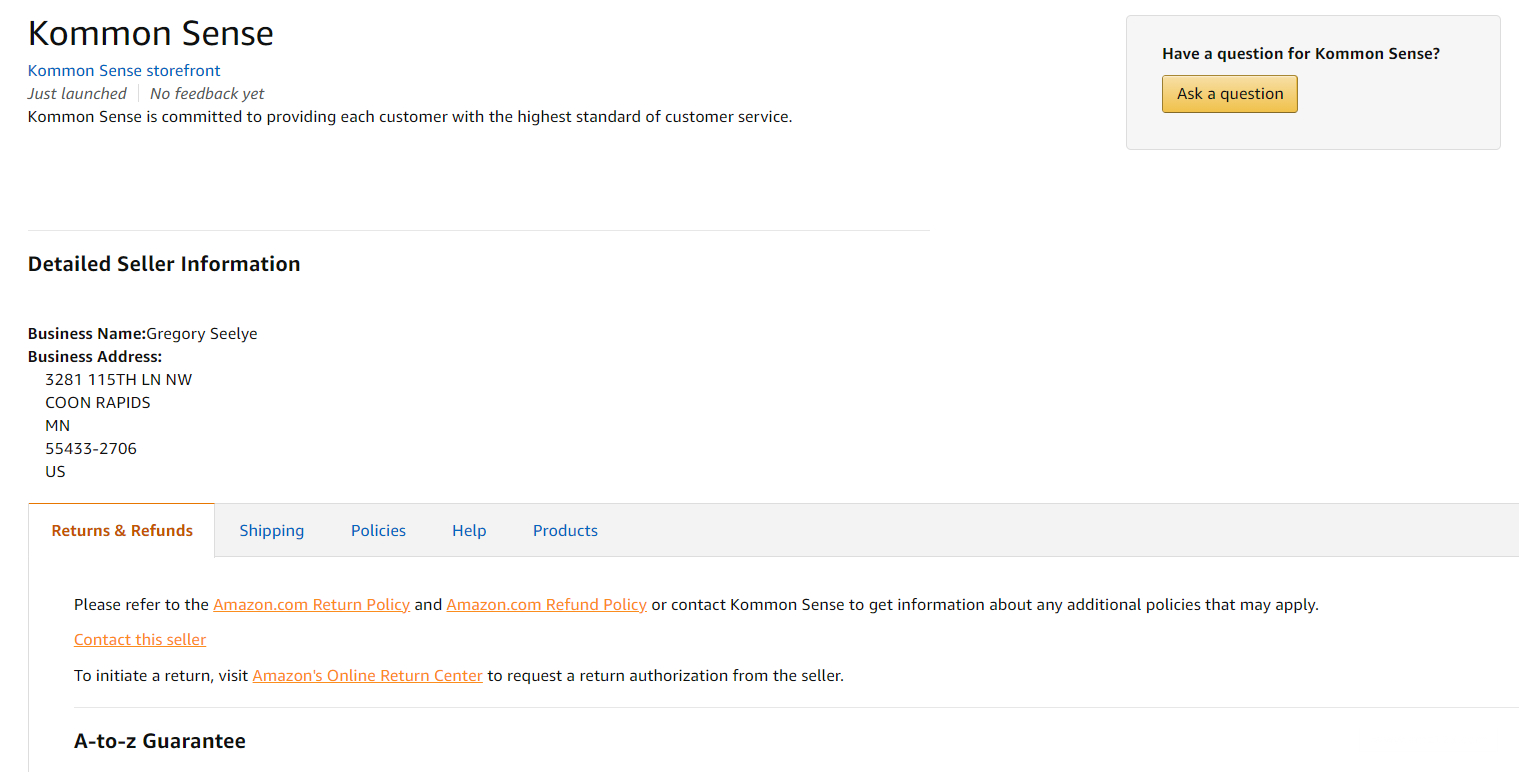Click the Kommon Sense page title

pos(151,34)
